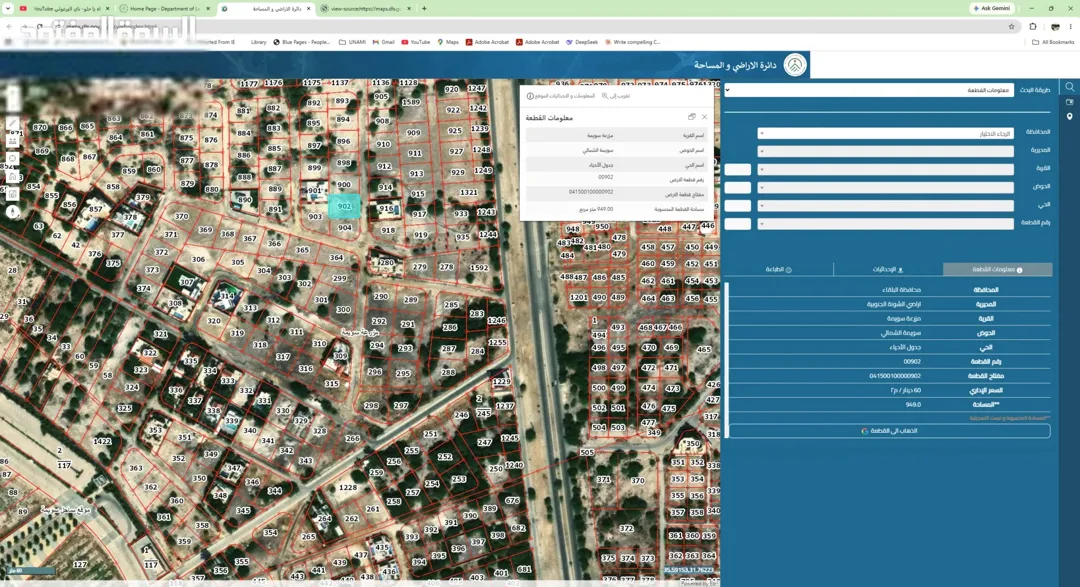Close the parcel information popup
Viewport: 1080px width, 587px height.
(x=704, y=117)
